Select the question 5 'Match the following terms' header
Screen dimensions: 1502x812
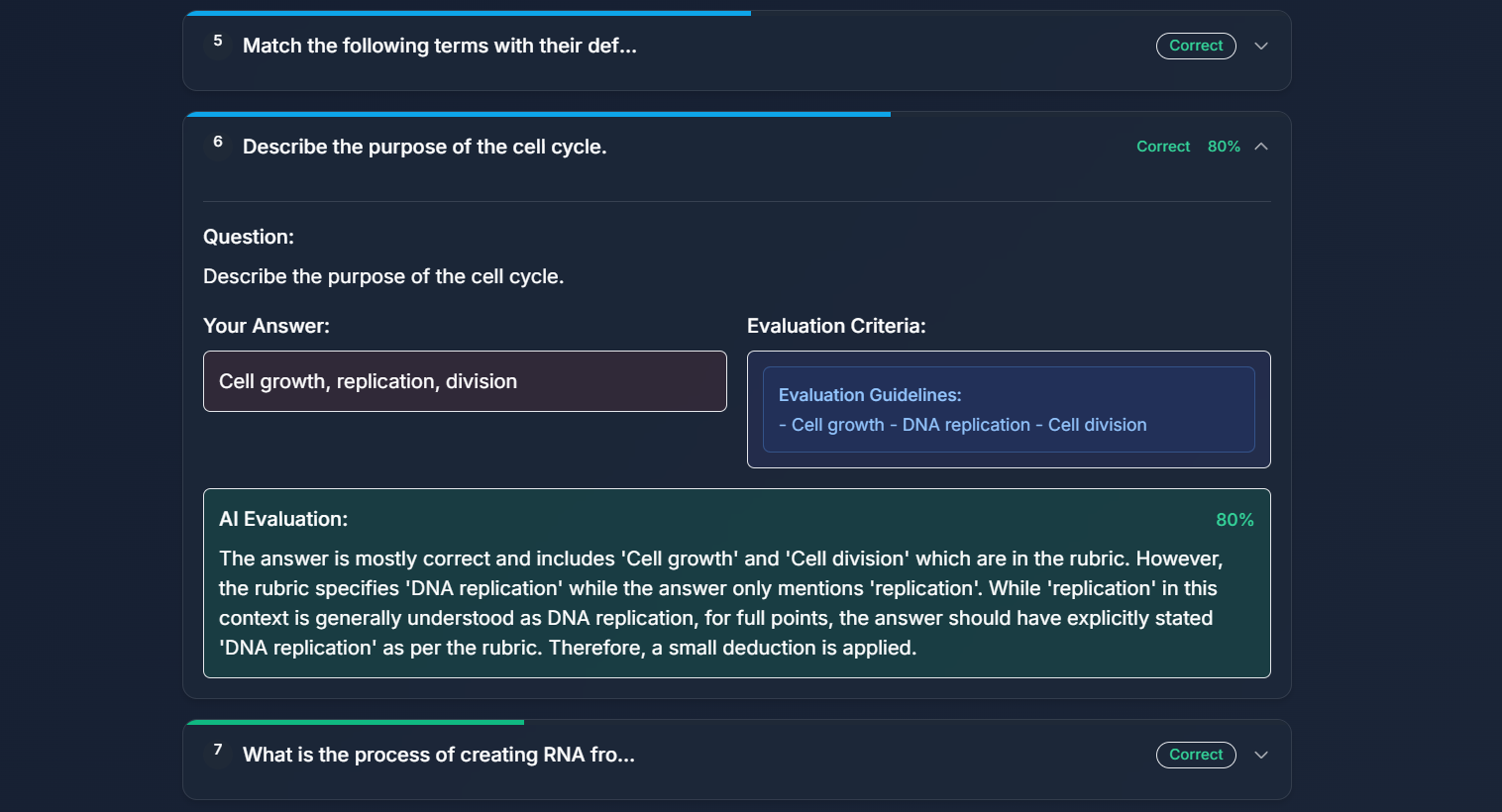440,45
